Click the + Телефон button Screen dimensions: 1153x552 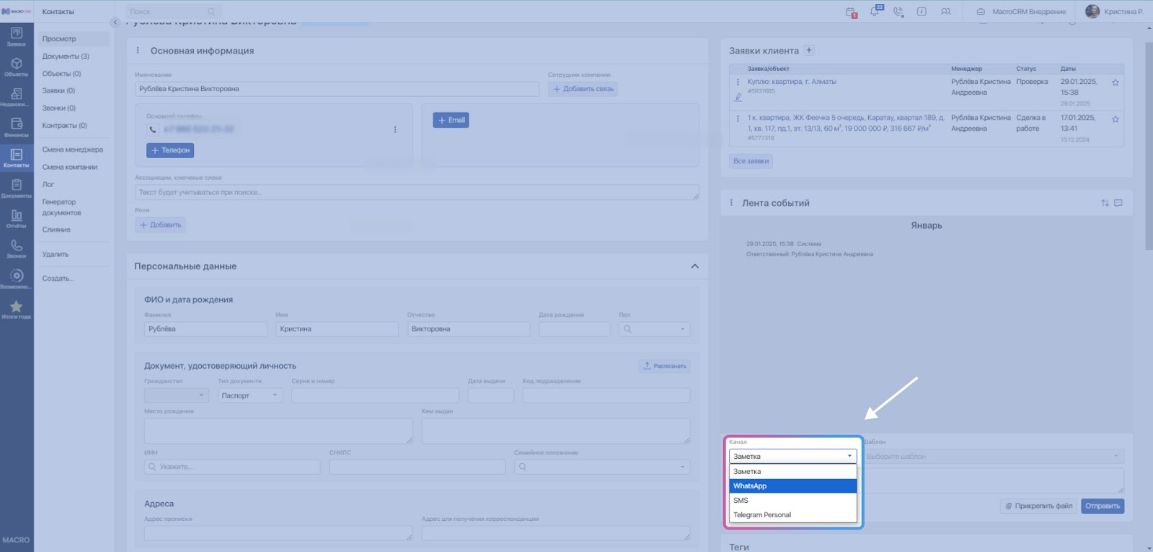click(x=169, y=150)
